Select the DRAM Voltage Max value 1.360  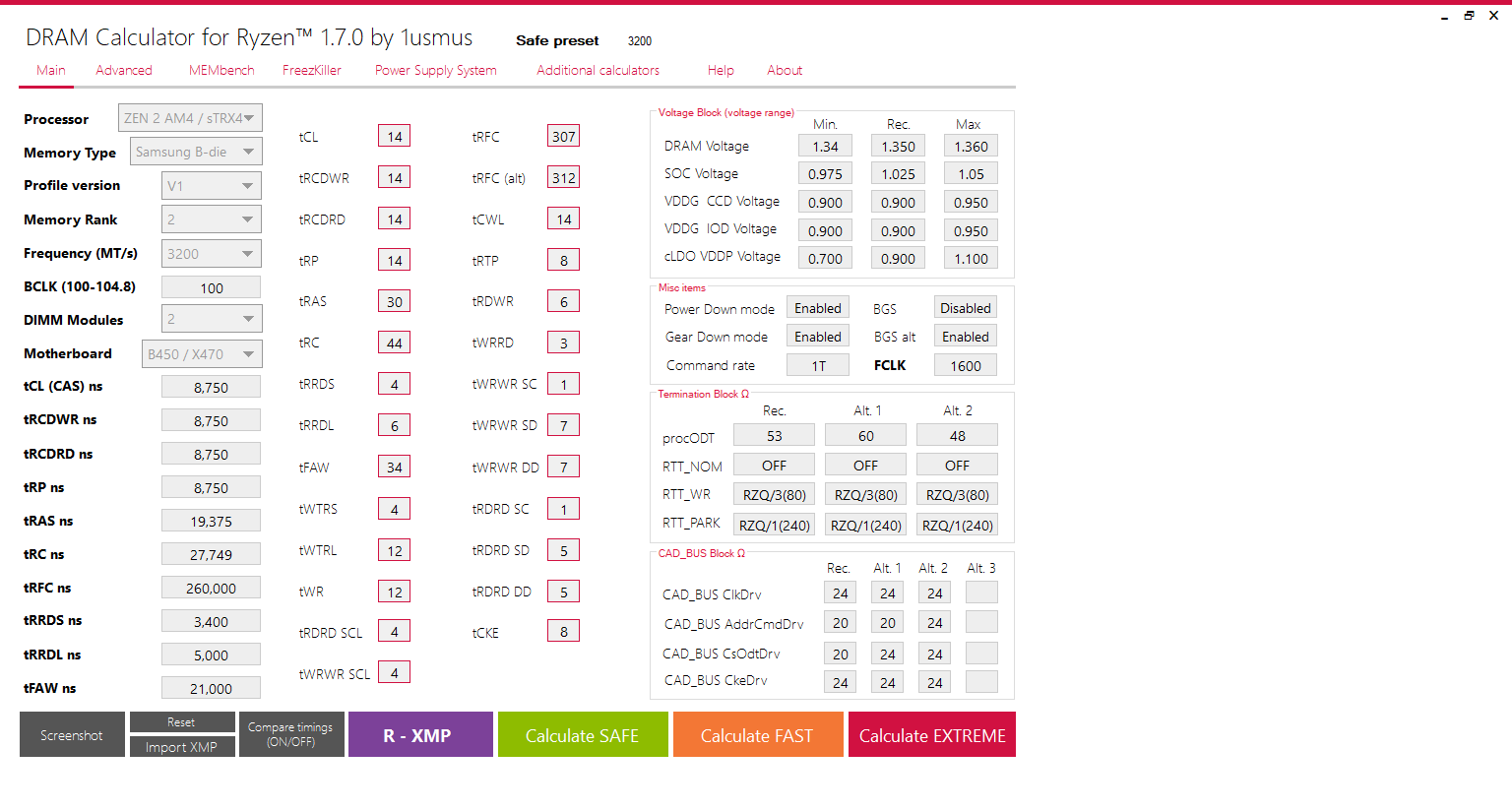971,146
